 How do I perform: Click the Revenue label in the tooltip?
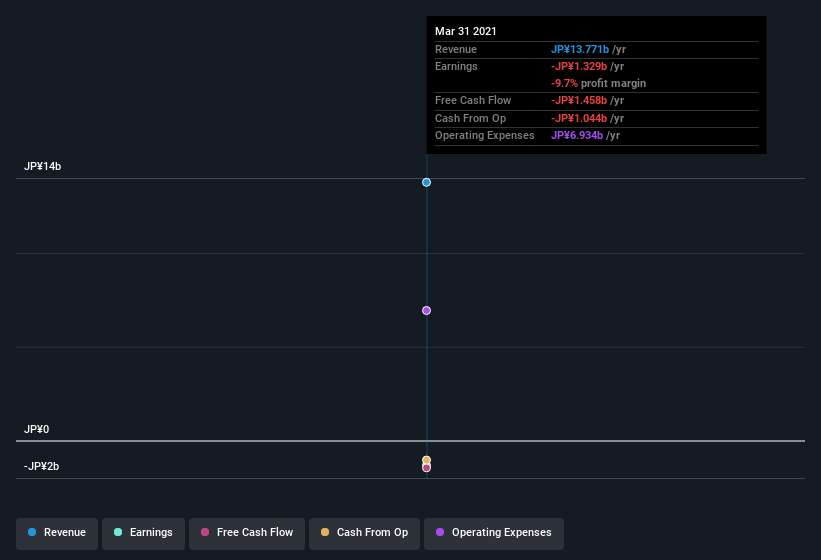(456, 49)
